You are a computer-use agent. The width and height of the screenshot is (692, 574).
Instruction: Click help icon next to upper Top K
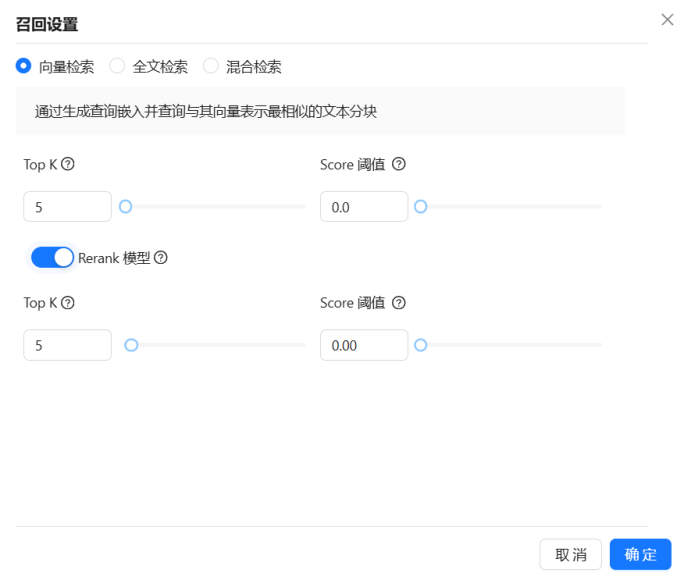pyautogui.click(x=68, y=165)
